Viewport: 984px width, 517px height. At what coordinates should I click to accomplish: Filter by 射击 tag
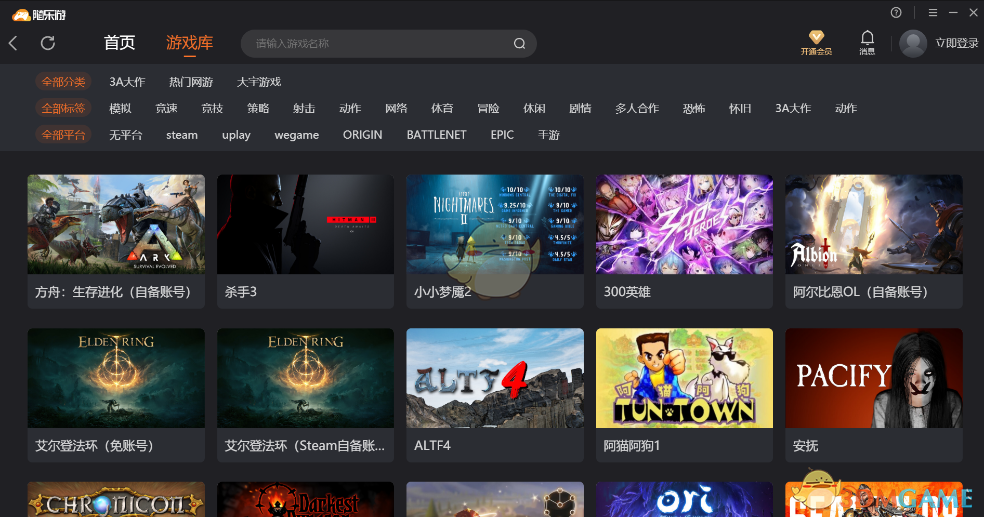tap(304, 109)
